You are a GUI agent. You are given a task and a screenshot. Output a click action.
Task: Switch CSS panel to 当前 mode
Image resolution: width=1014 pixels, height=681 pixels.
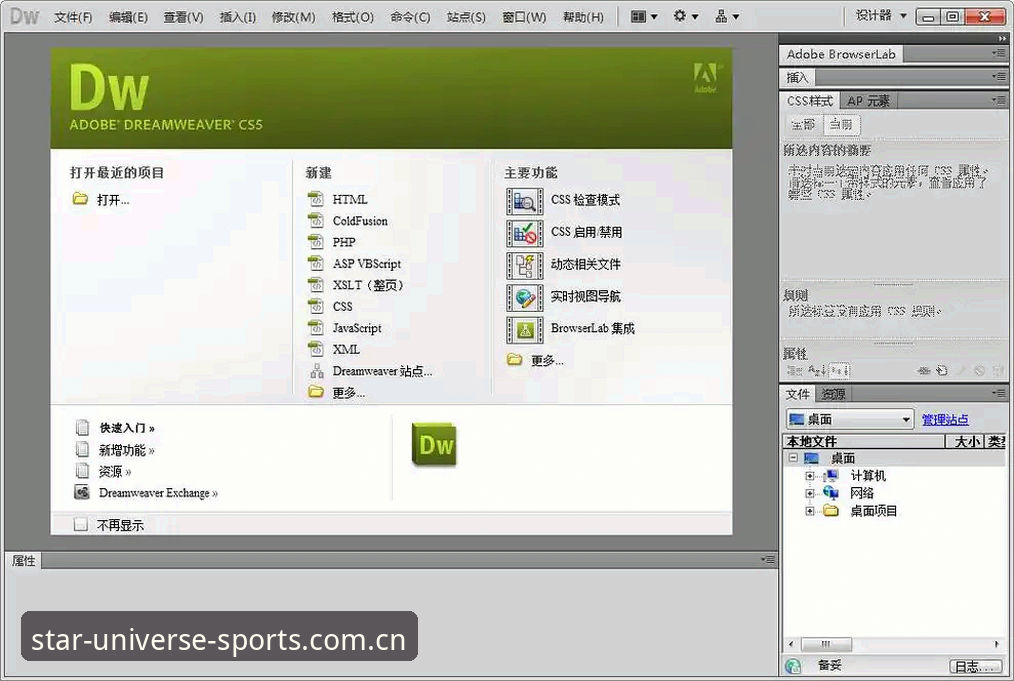click(x=841, y=124)
